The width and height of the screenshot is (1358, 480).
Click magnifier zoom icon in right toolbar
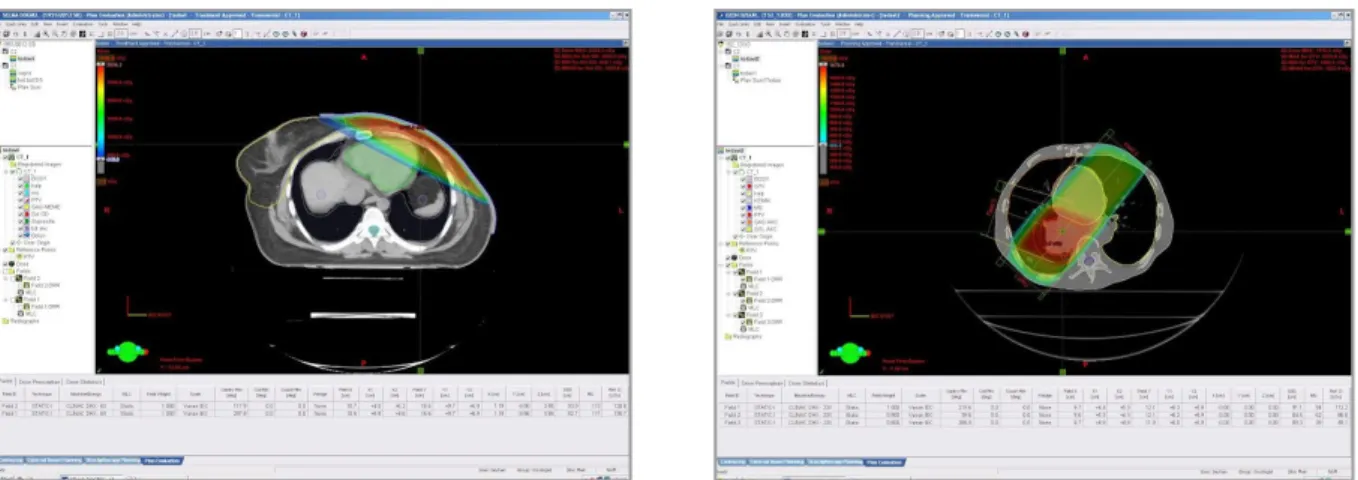coord(769,34)
